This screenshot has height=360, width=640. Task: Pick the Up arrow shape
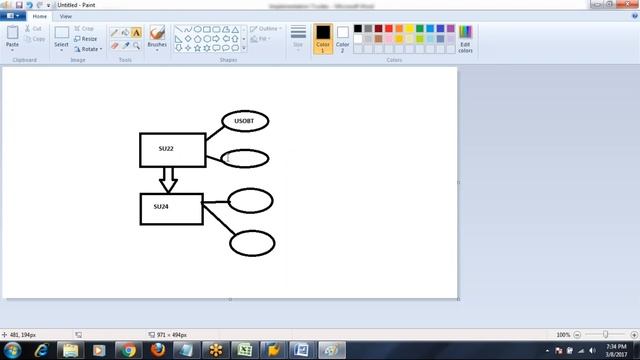(x=236, y=39)
